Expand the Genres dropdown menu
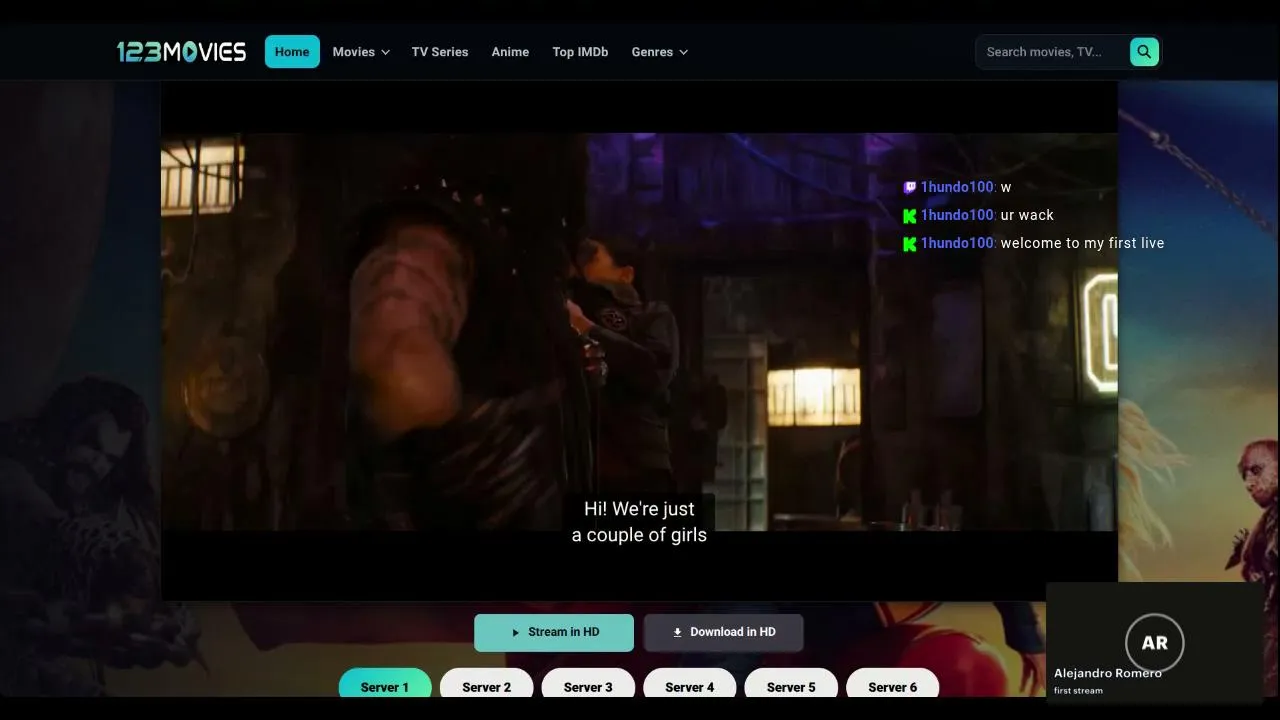Screen dimensions: 1280x720 pyautogui.click(x=660, y=52)
